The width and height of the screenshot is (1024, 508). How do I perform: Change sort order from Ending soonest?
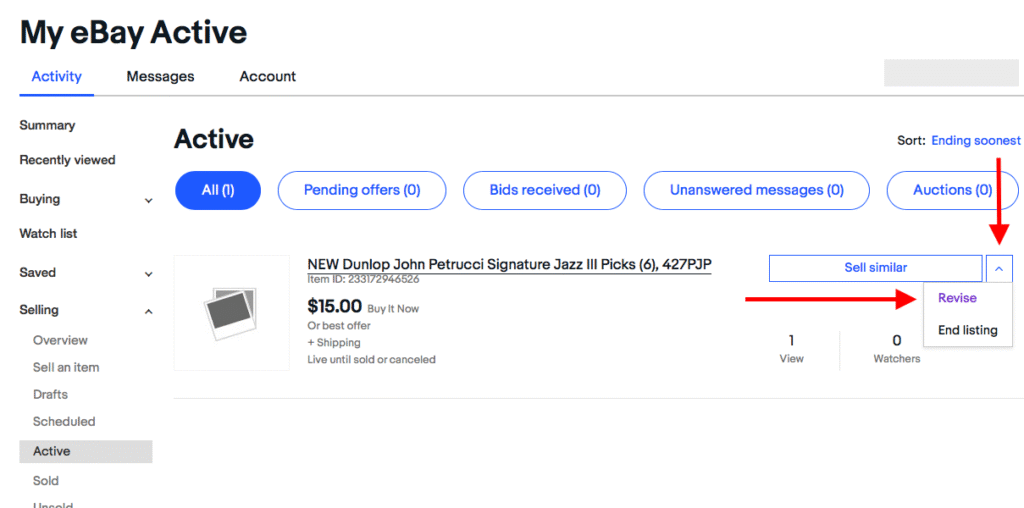[x=975, y=141]
